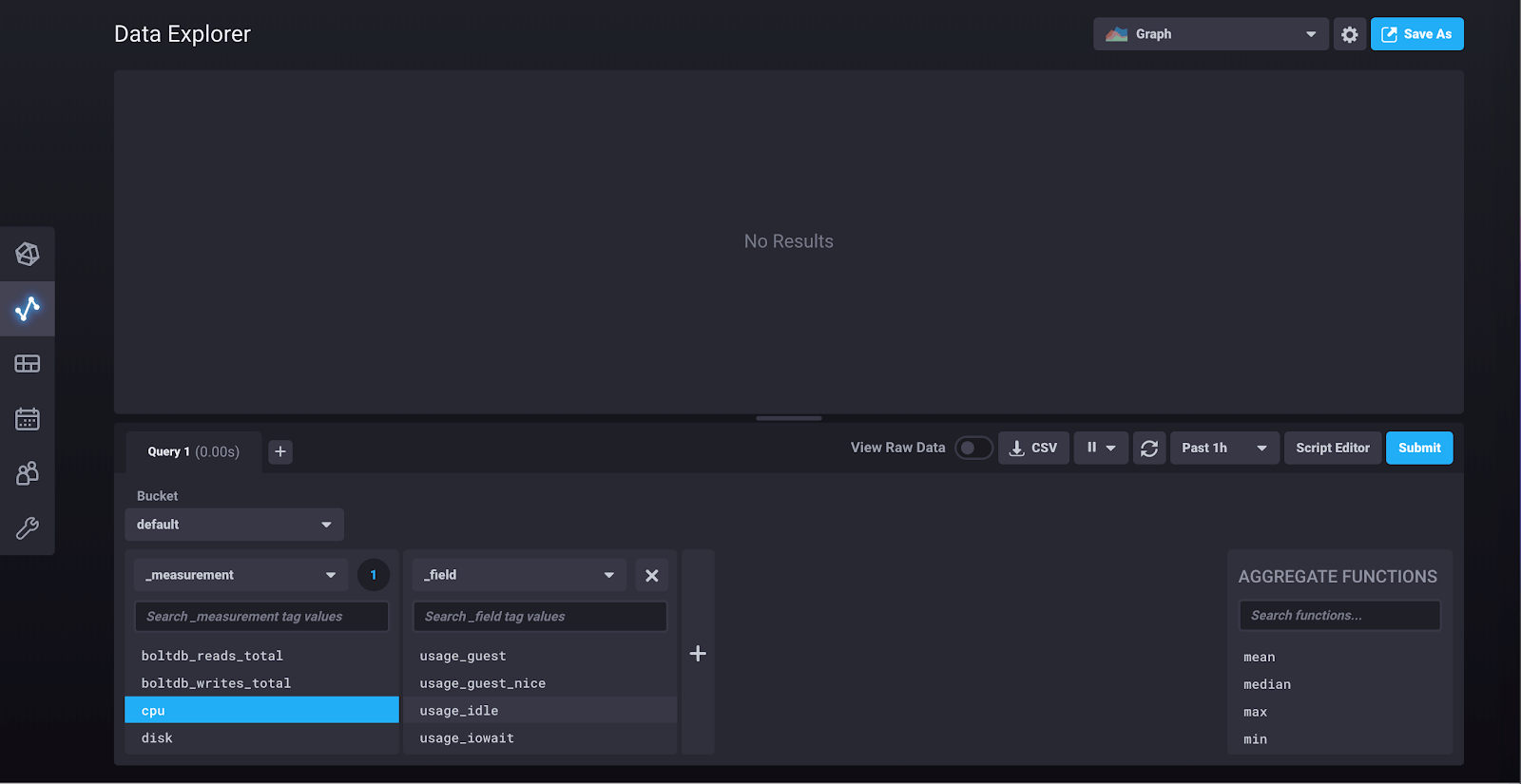1521x784 pixels.
Task: Open visualization options gear icon
Action: 1350,34
